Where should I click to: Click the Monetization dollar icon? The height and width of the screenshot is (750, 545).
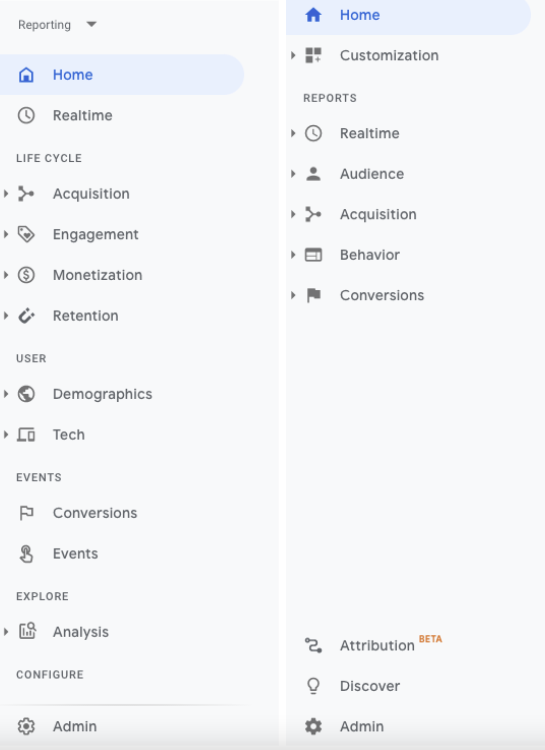26,275
